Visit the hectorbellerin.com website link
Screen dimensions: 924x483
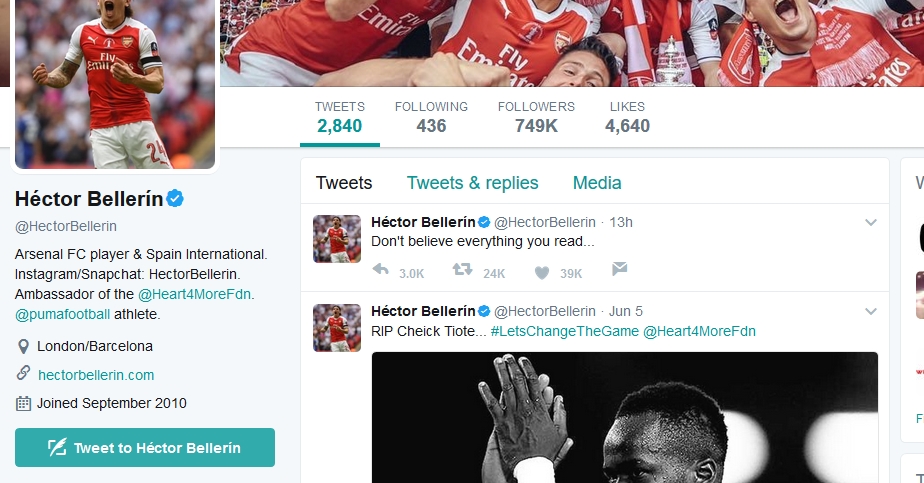click(96, 375)
